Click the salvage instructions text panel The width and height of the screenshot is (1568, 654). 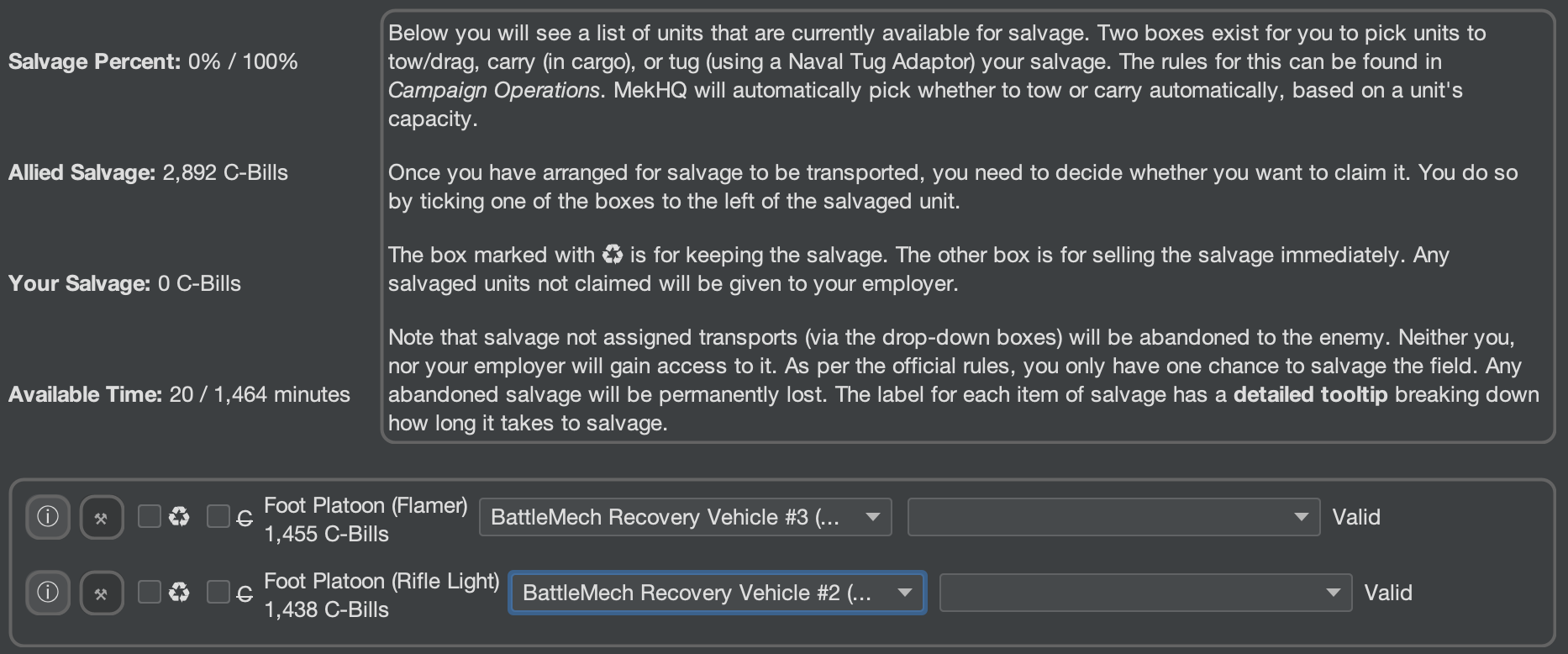966,227
